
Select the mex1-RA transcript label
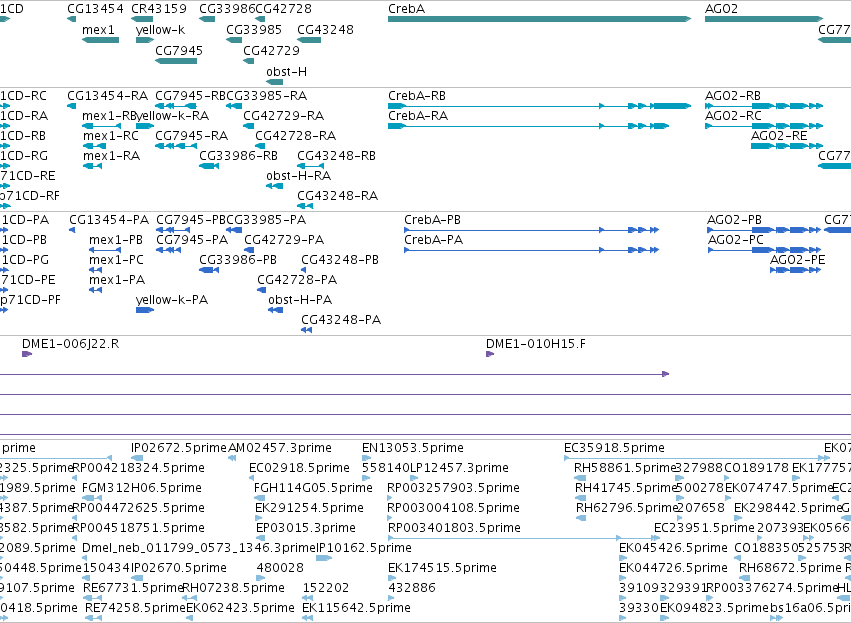(x=111, y=156)
